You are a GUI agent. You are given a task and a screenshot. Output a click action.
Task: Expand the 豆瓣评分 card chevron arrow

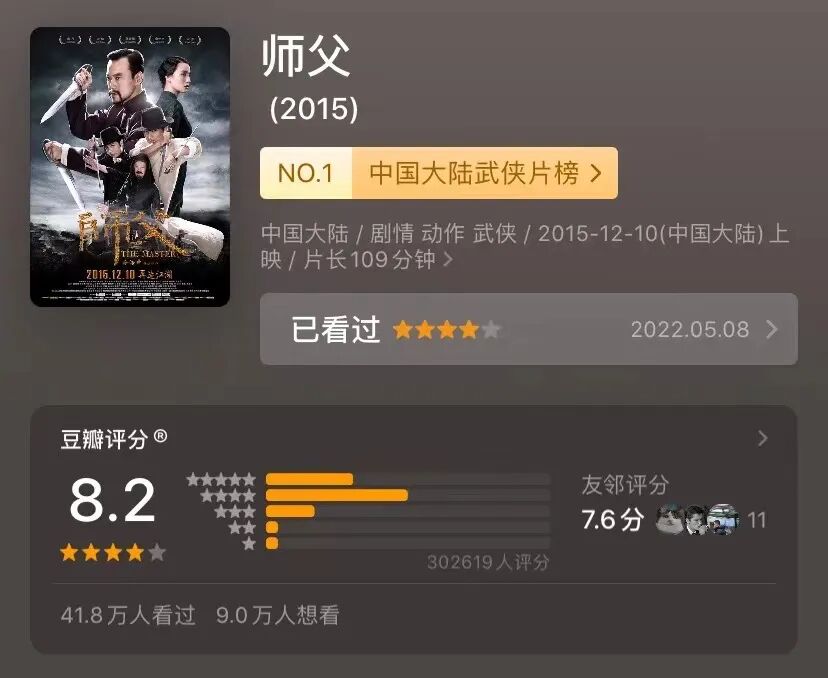(763, 438)
